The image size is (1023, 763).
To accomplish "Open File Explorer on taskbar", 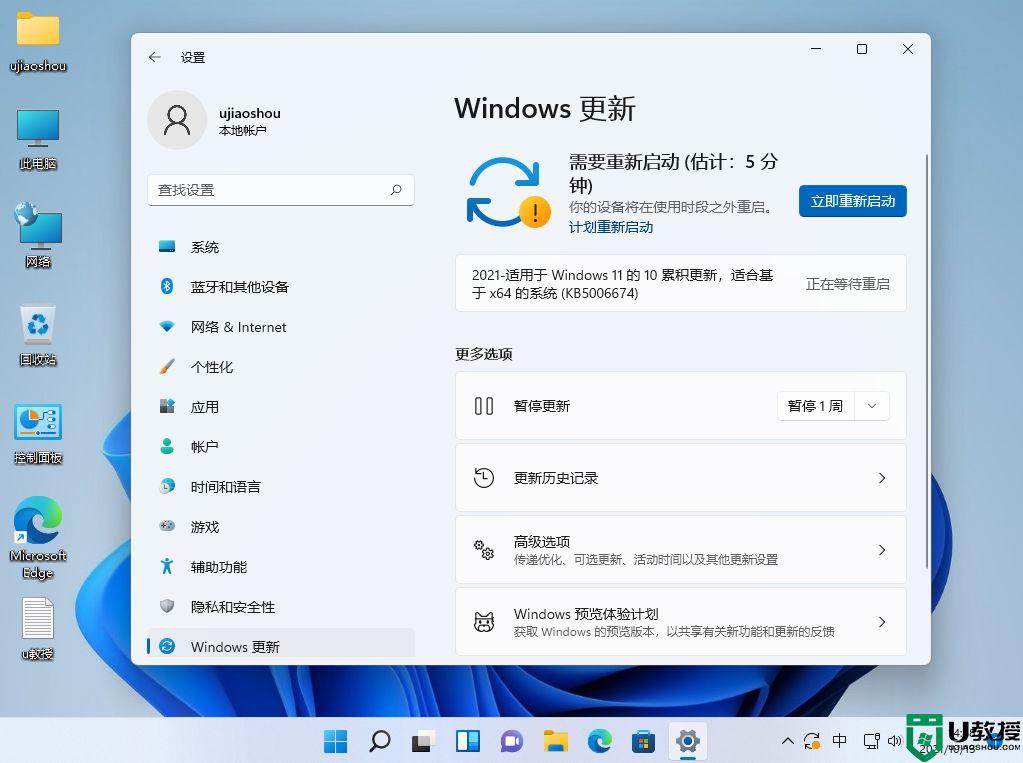I will point(556,741).
